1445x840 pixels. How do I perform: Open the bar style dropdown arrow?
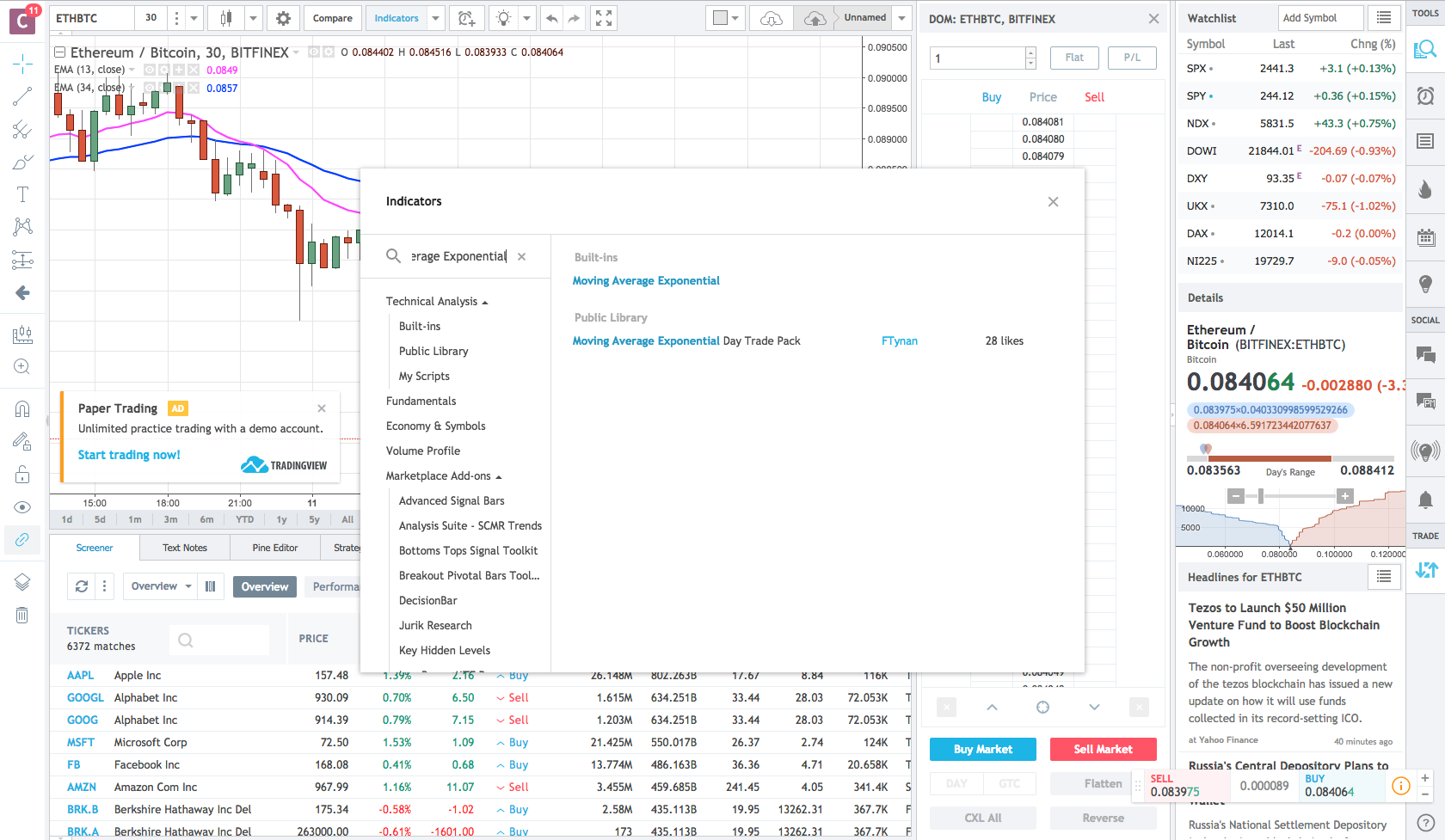coord(253,18)
